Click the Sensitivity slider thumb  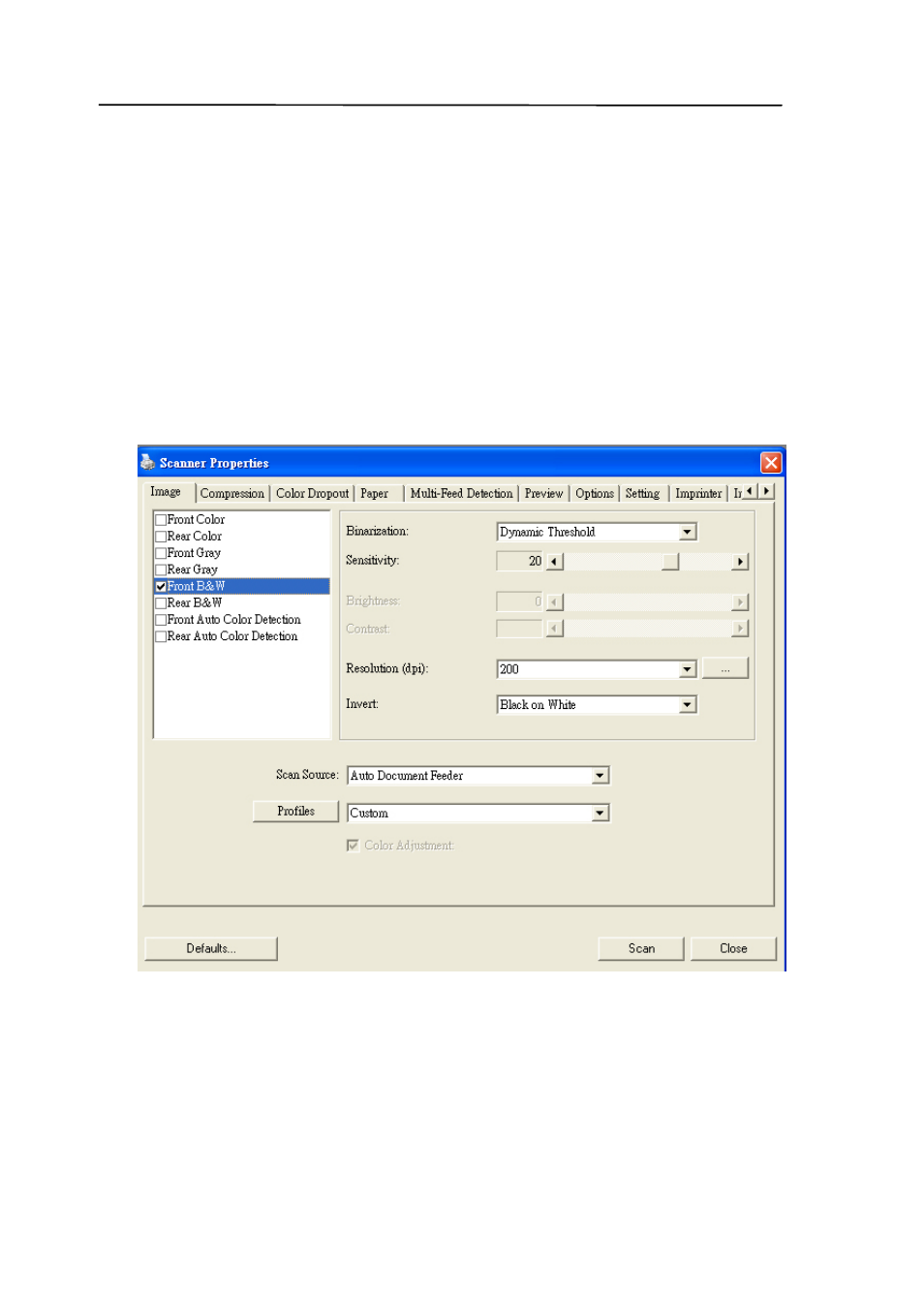[x=670, y=562]
